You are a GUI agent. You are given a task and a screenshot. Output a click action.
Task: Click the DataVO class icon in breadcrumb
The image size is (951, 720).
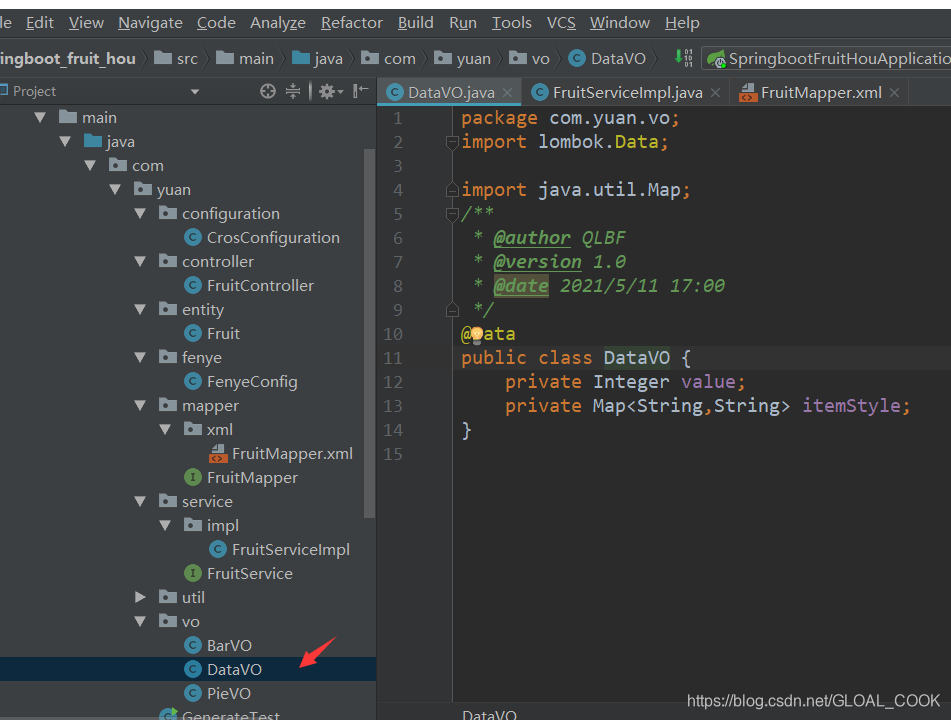576,58
